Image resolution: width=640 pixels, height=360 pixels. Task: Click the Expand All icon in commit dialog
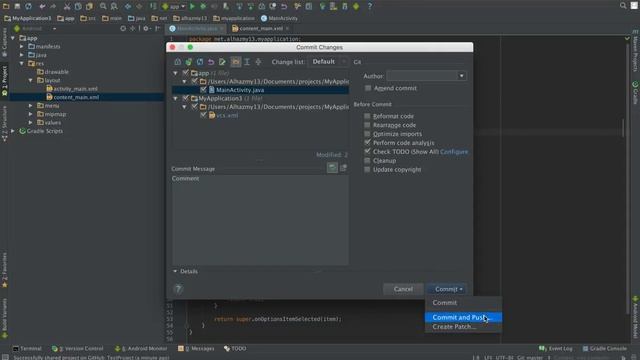click(x=247, y=62)
